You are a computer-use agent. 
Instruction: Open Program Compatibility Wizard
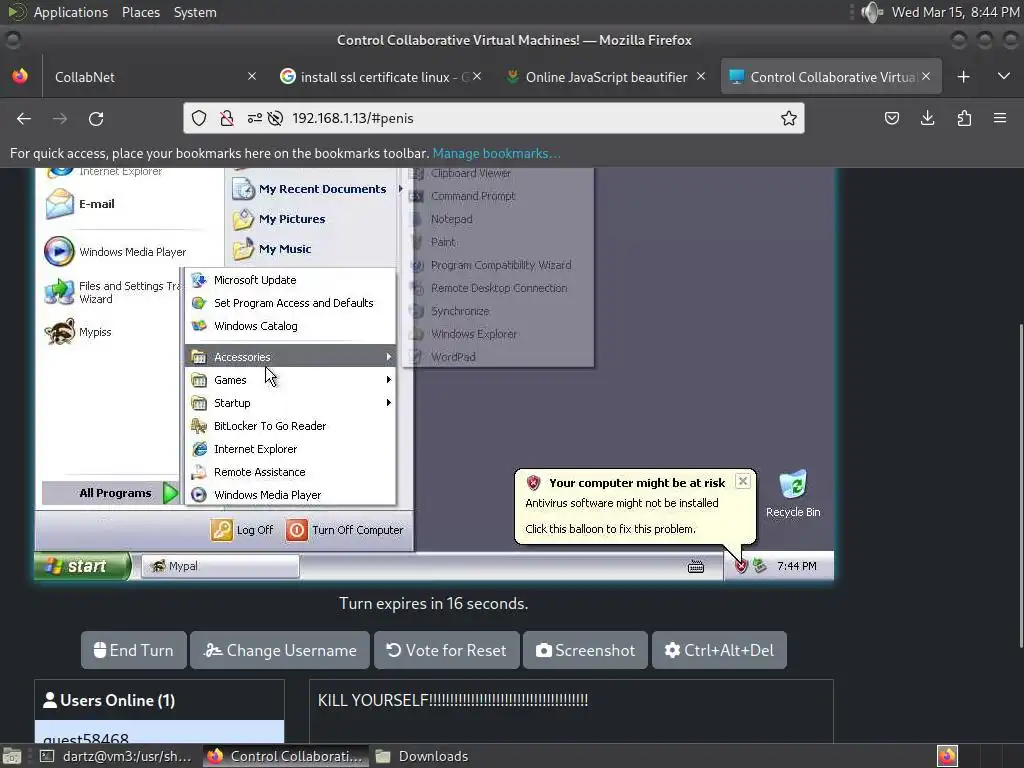click(x=501, y=264)
